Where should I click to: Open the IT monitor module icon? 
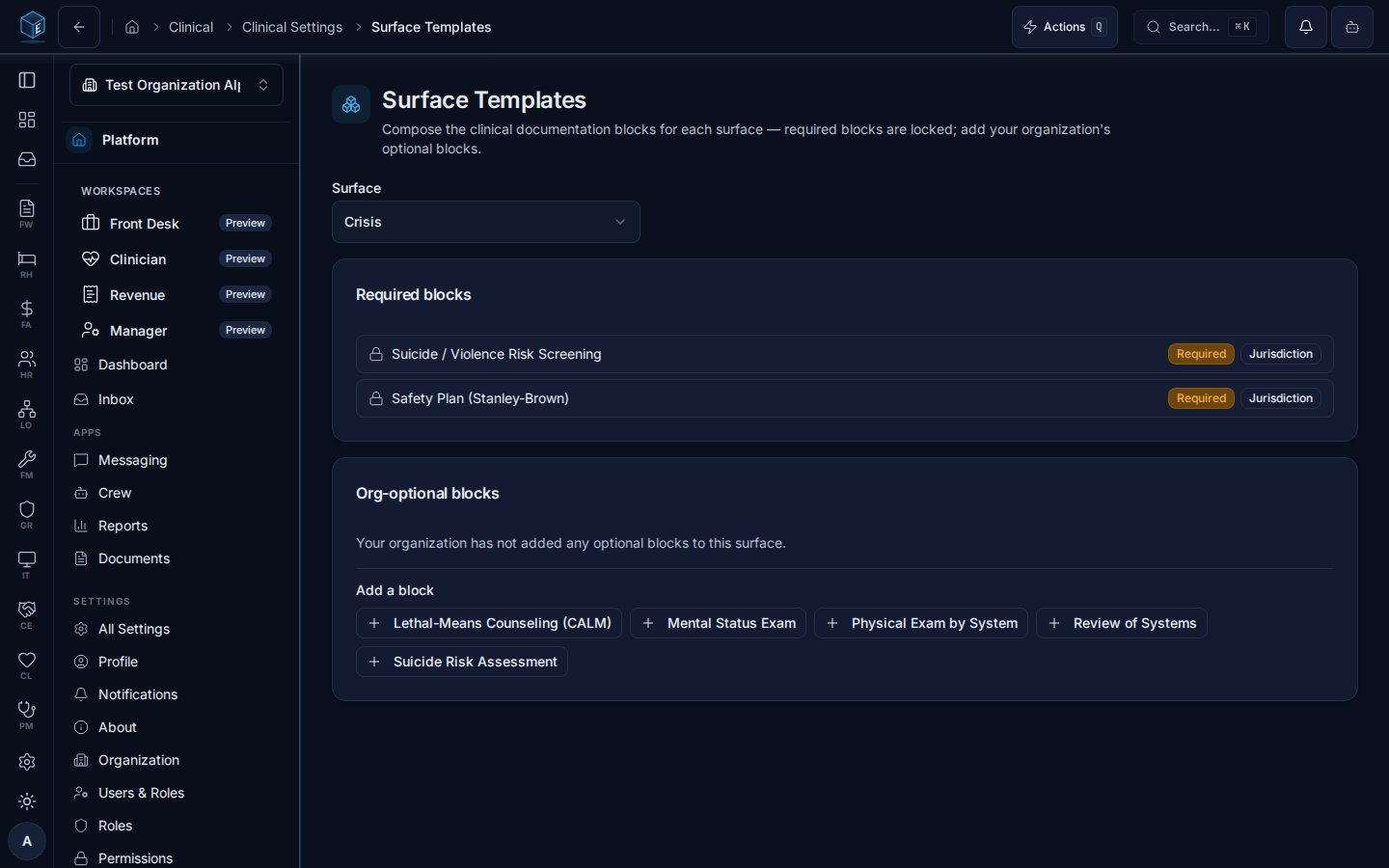point(27,564)
